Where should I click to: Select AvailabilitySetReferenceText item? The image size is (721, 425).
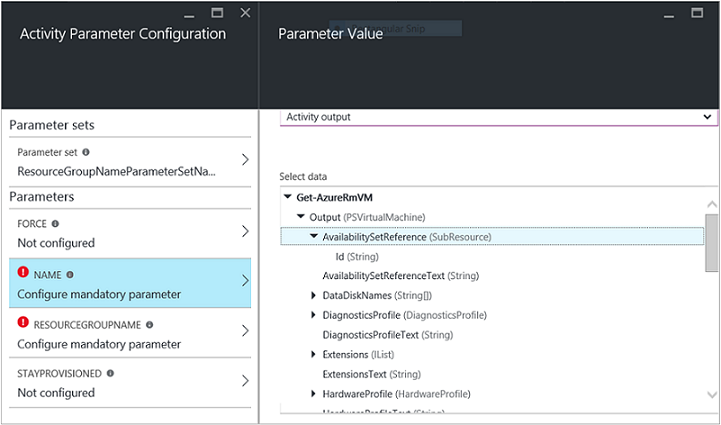[399, 276]
